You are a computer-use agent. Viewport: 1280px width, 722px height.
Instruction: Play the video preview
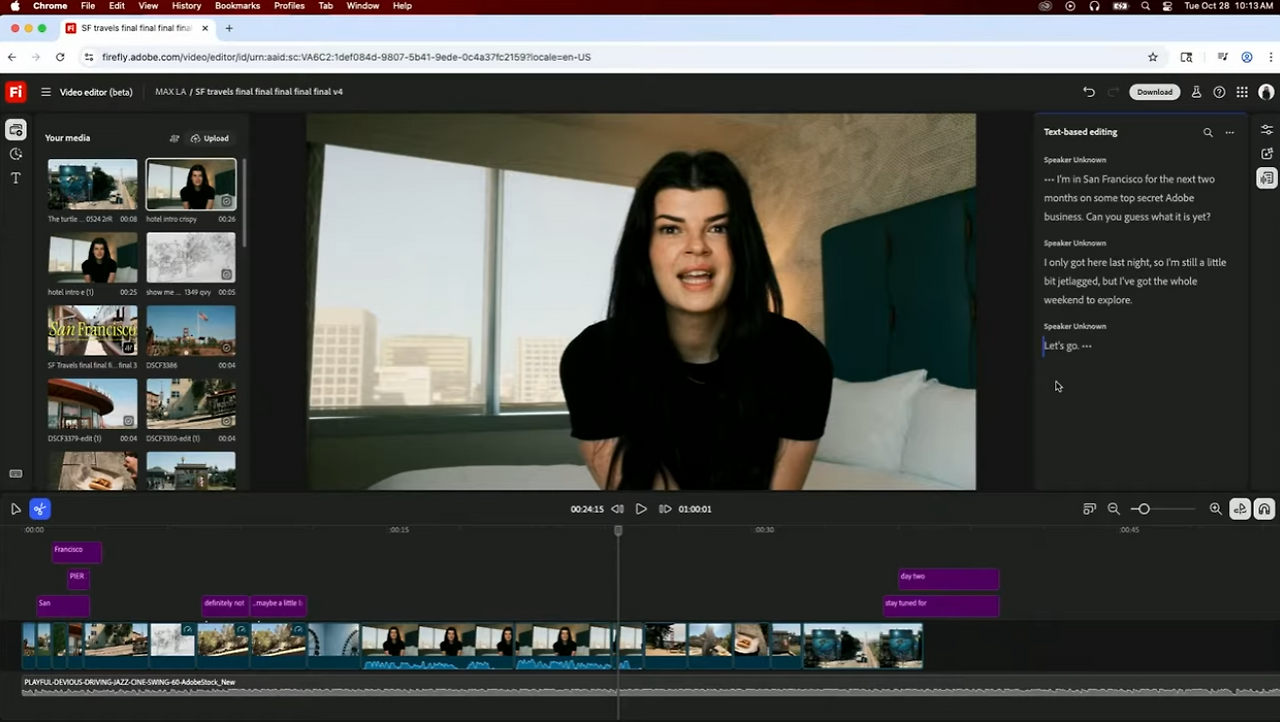pos(641,509)
